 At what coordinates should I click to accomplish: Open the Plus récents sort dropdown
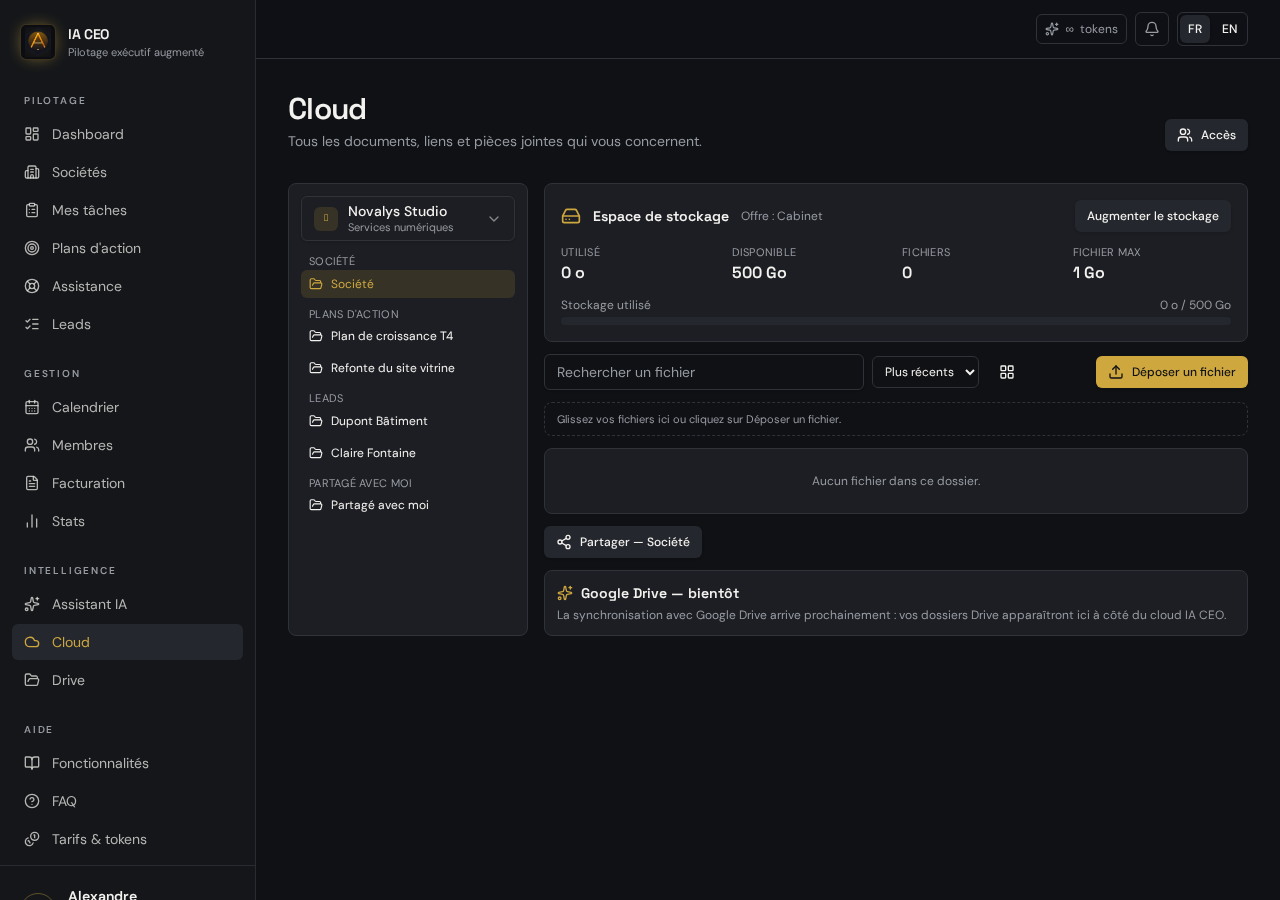click(925, 372)
